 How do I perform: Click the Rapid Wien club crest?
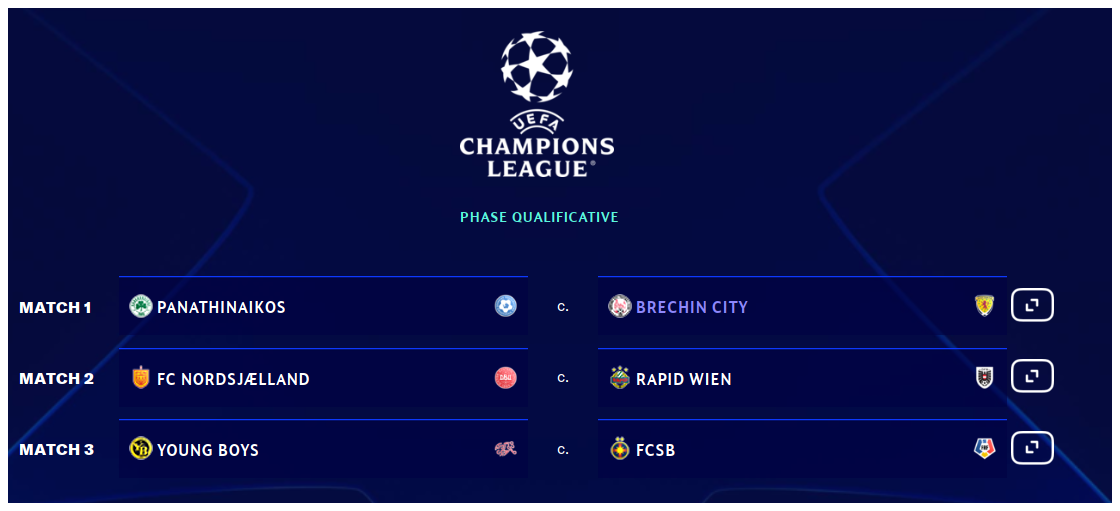pos(619,378)
